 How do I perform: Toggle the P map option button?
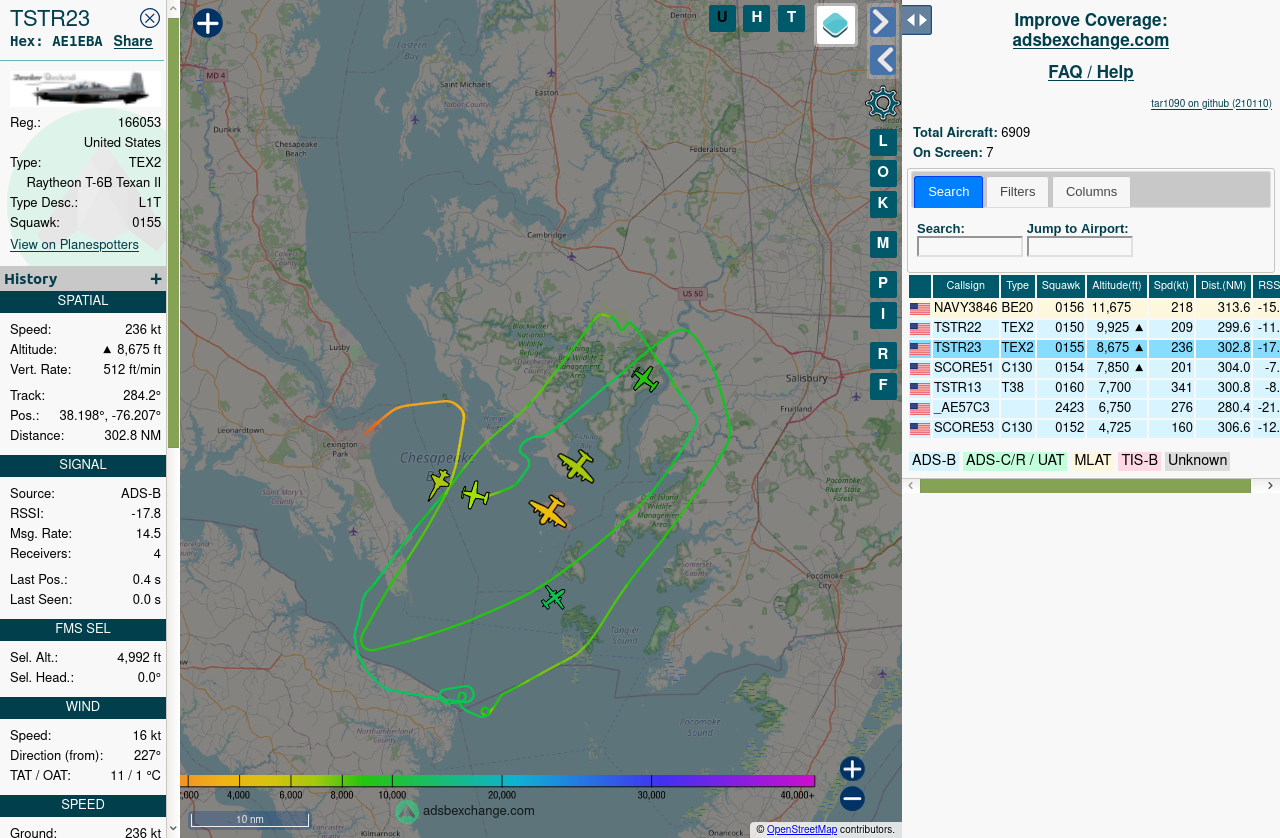point(883,284)
